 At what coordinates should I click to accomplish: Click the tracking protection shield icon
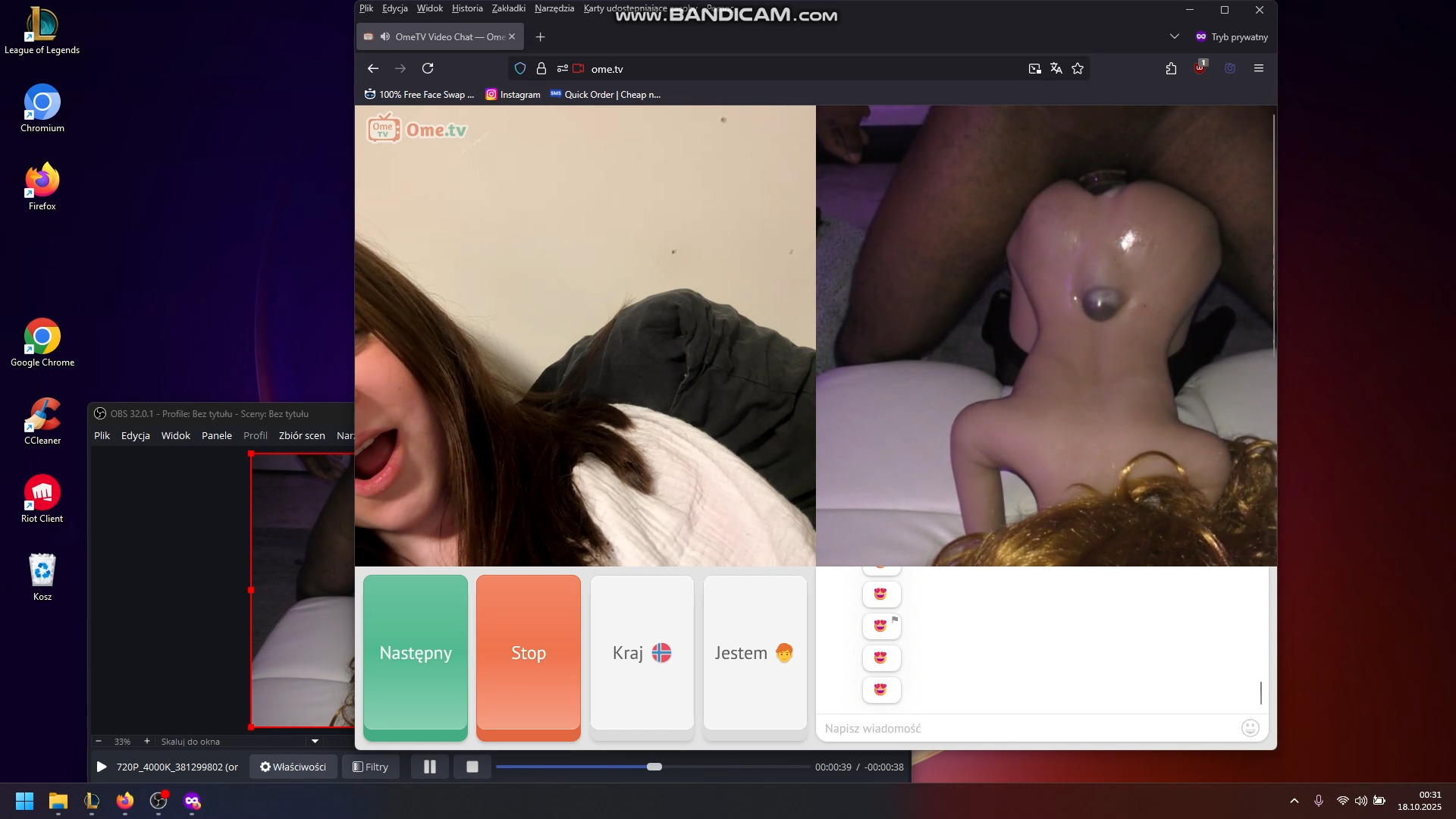[520, 68]
